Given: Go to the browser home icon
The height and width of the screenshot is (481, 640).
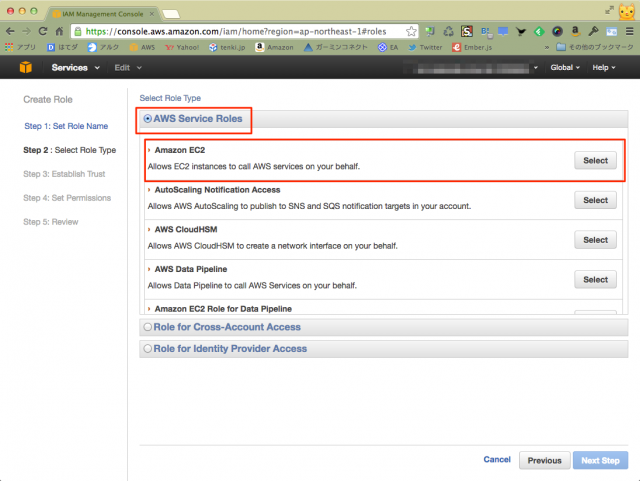Looking at the screenshot, I should [59, 31].
